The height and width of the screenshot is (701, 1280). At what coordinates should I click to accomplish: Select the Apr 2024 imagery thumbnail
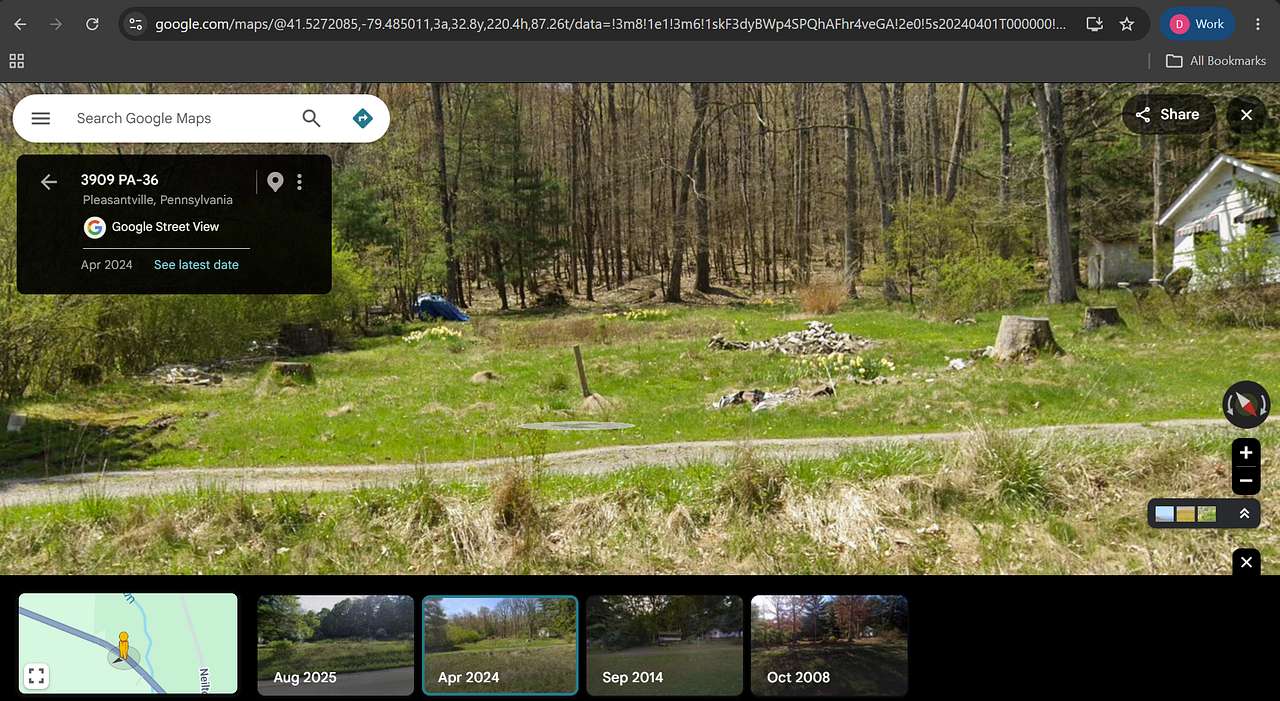(x=500, y=645)
